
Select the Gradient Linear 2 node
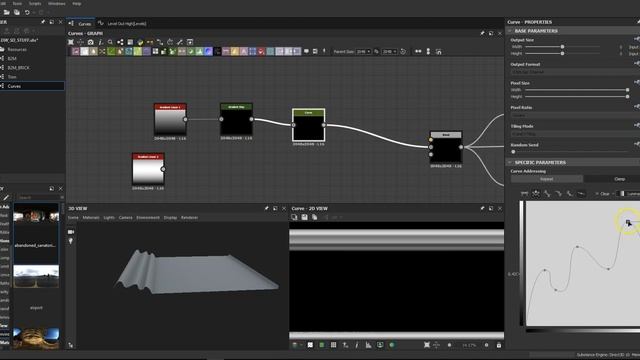click(148, 169)
